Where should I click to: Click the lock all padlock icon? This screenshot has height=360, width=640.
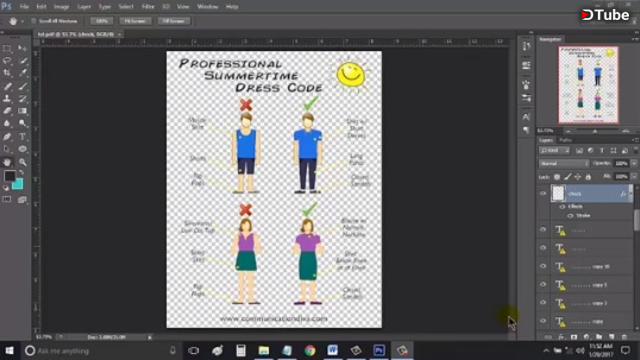[x=588, y=177]
